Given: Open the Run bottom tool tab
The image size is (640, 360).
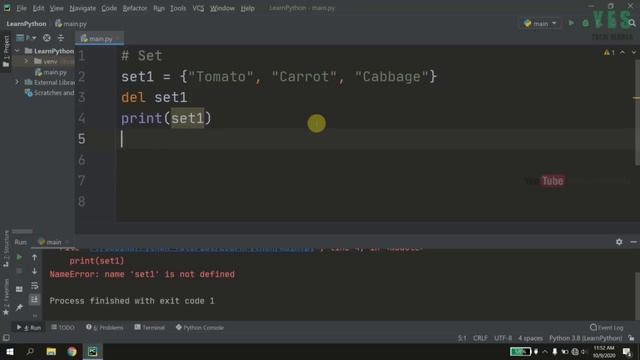Looking at the screenshot, I should click(x=29, y=327).
